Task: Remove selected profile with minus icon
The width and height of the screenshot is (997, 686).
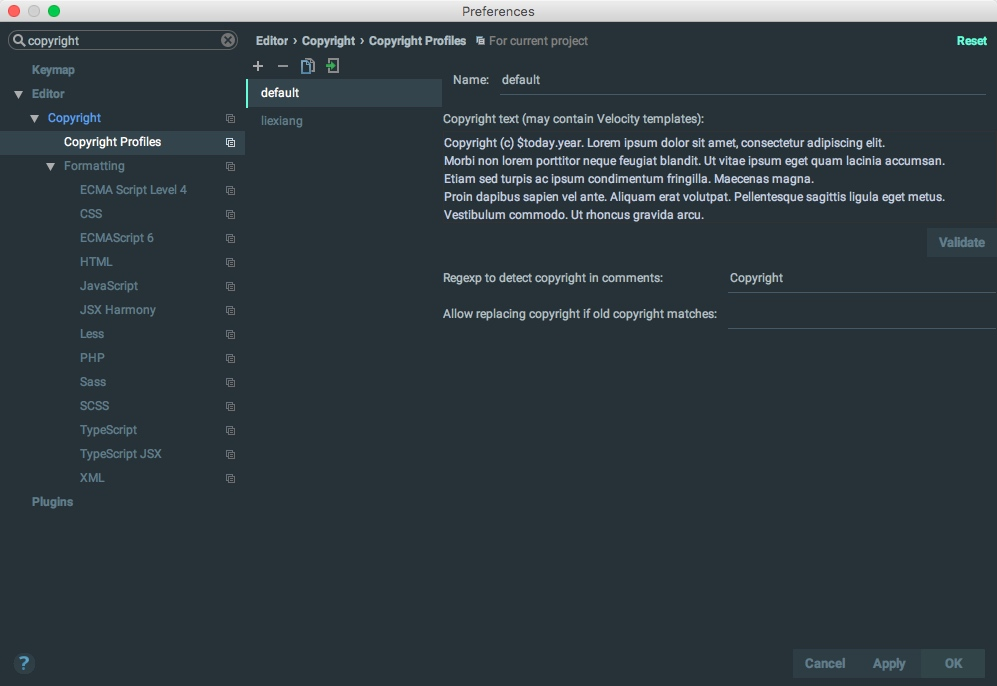Action: point(283,66)
